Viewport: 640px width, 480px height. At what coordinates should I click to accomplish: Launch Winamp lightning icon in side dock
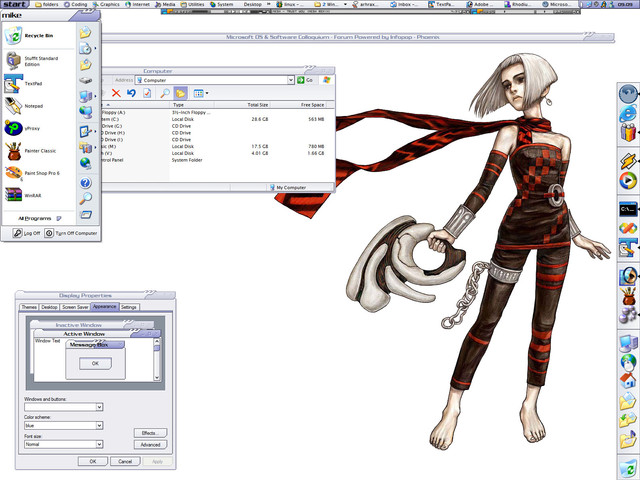(628, 161)
